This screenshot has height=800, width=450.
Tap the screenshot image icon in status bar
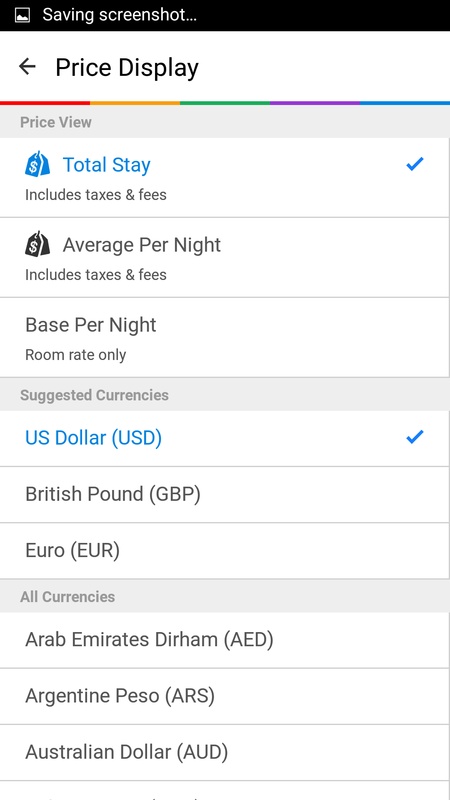point(22,15)
